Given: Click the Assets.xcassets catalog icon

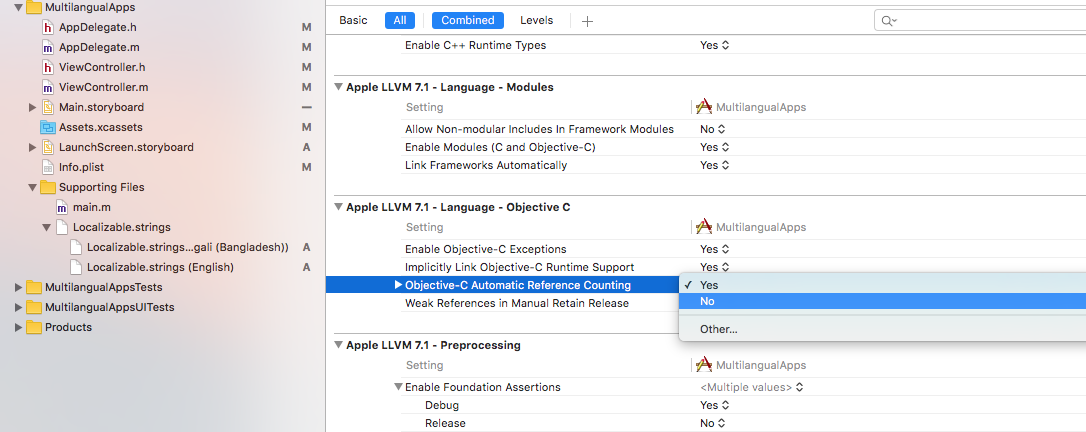Looking at the screenshot, I should [x=48, y=127].
